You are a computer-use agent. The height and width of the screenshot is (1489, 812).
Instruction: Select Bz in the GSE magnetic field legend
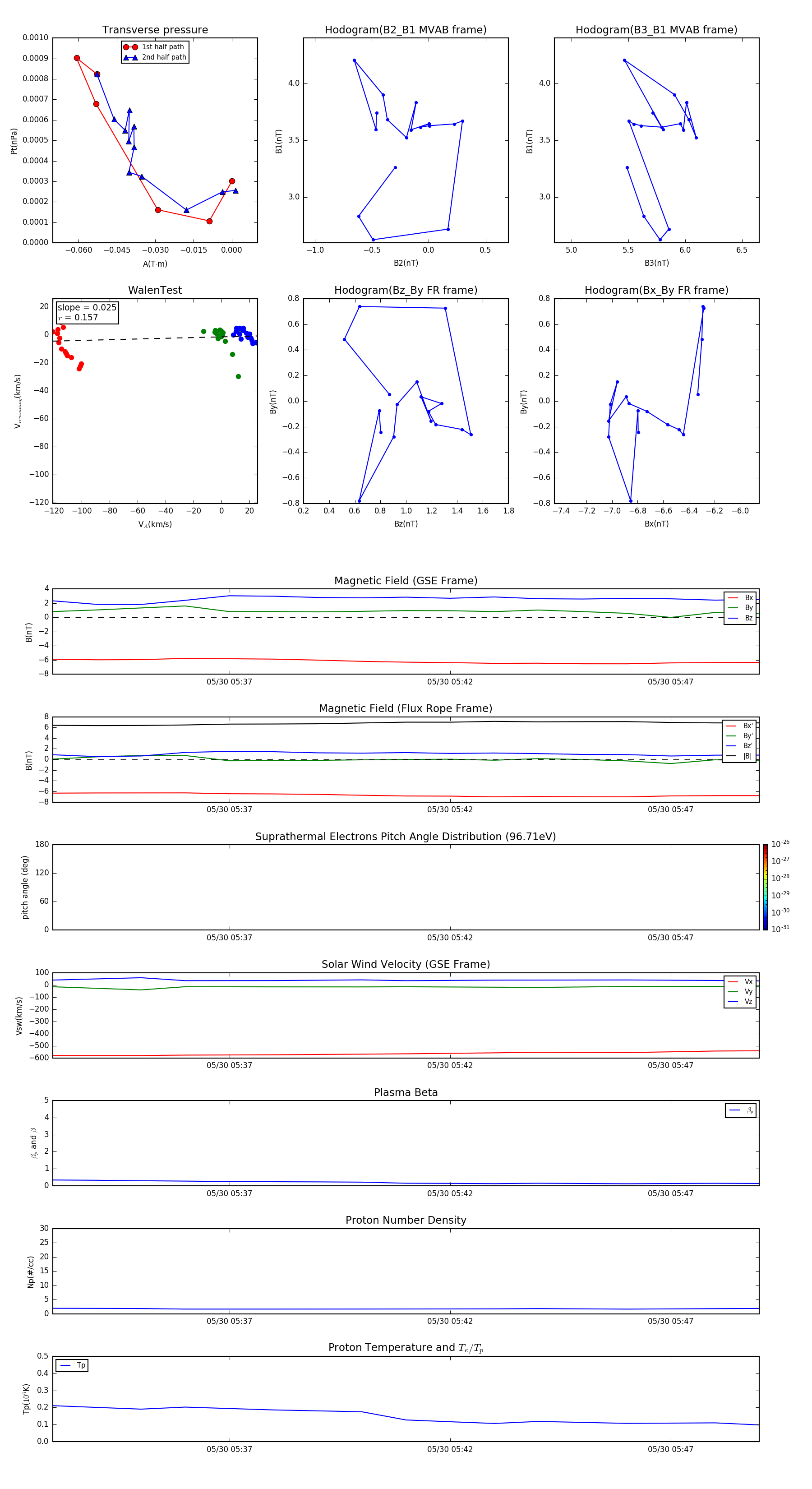tap(740, 618)
